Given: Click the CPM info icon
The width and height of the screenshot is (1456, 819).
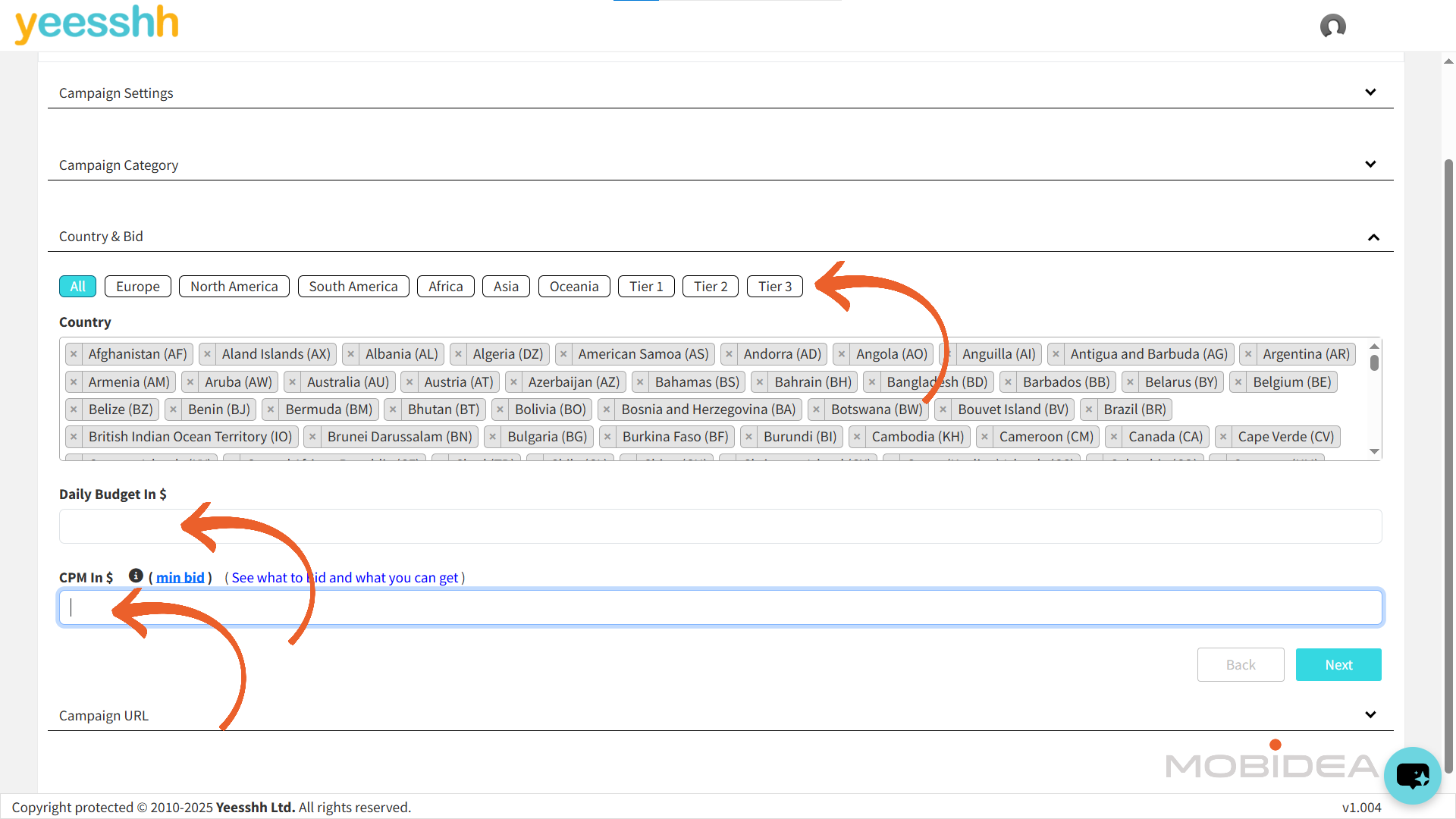Looking at the screenshot, I should [136, 576].
